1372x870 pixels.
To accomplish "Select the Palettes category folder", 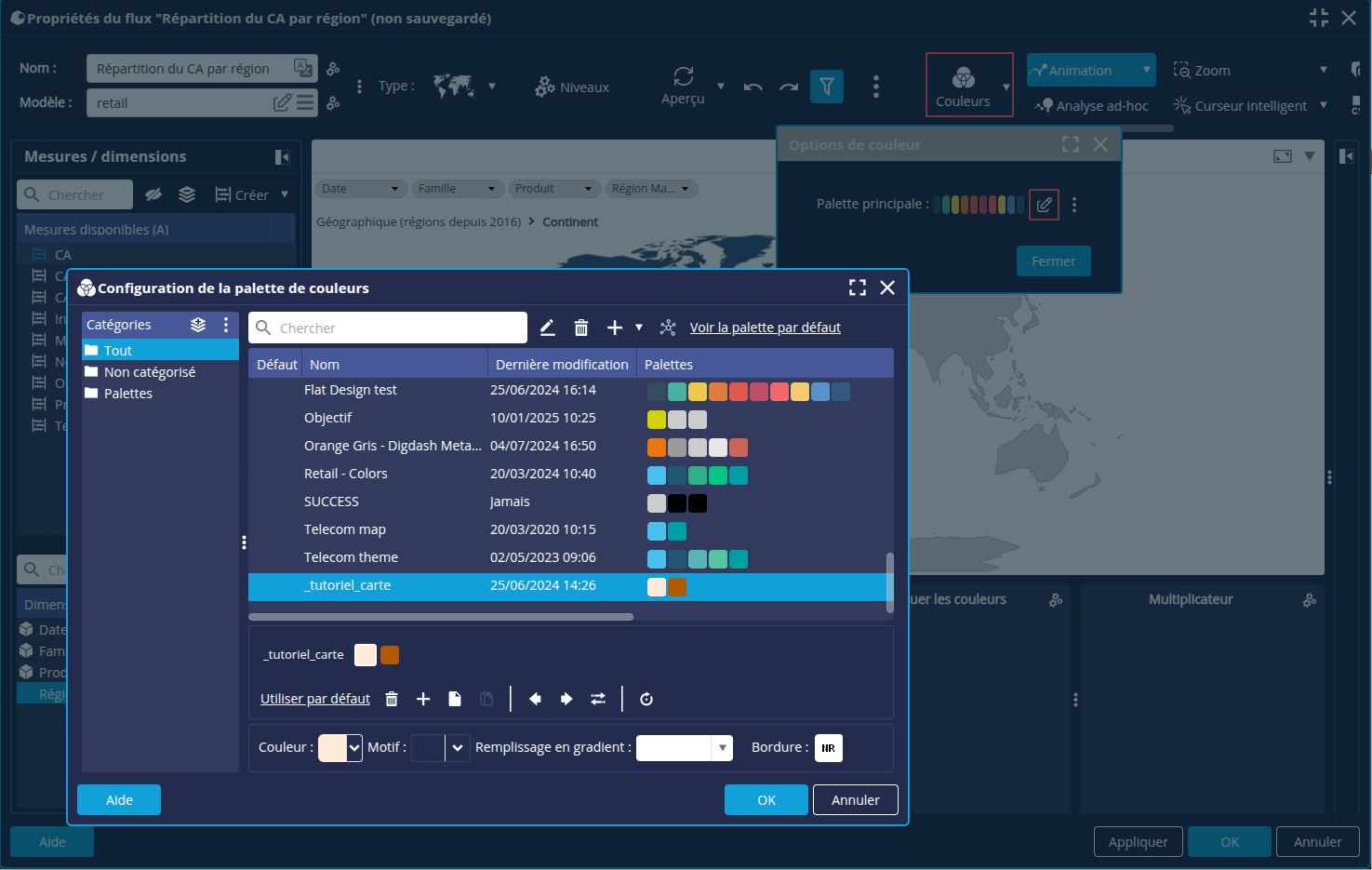I will (127, 394).
